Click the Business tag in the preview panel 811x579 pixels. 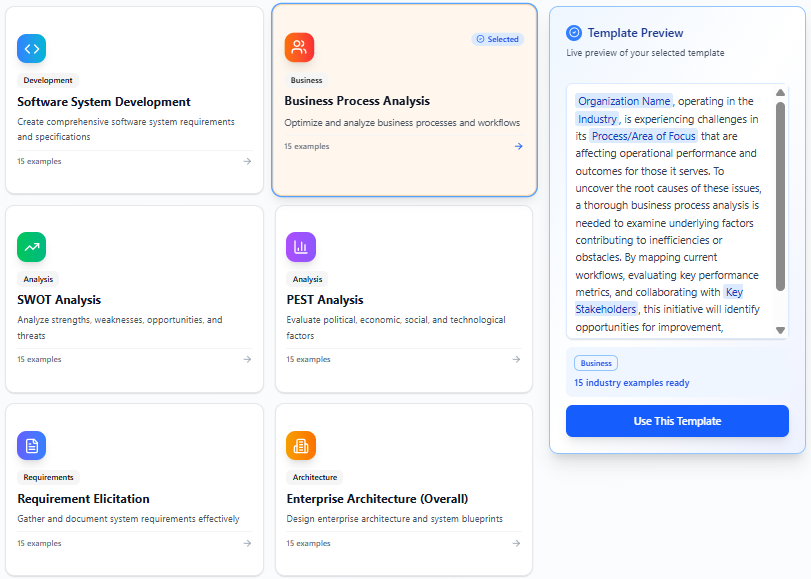595,363
